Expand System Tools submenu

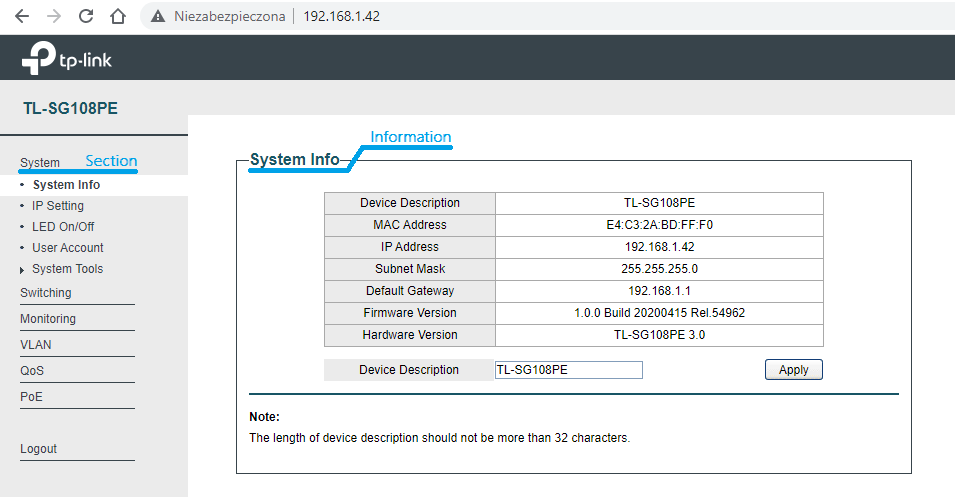67,269
